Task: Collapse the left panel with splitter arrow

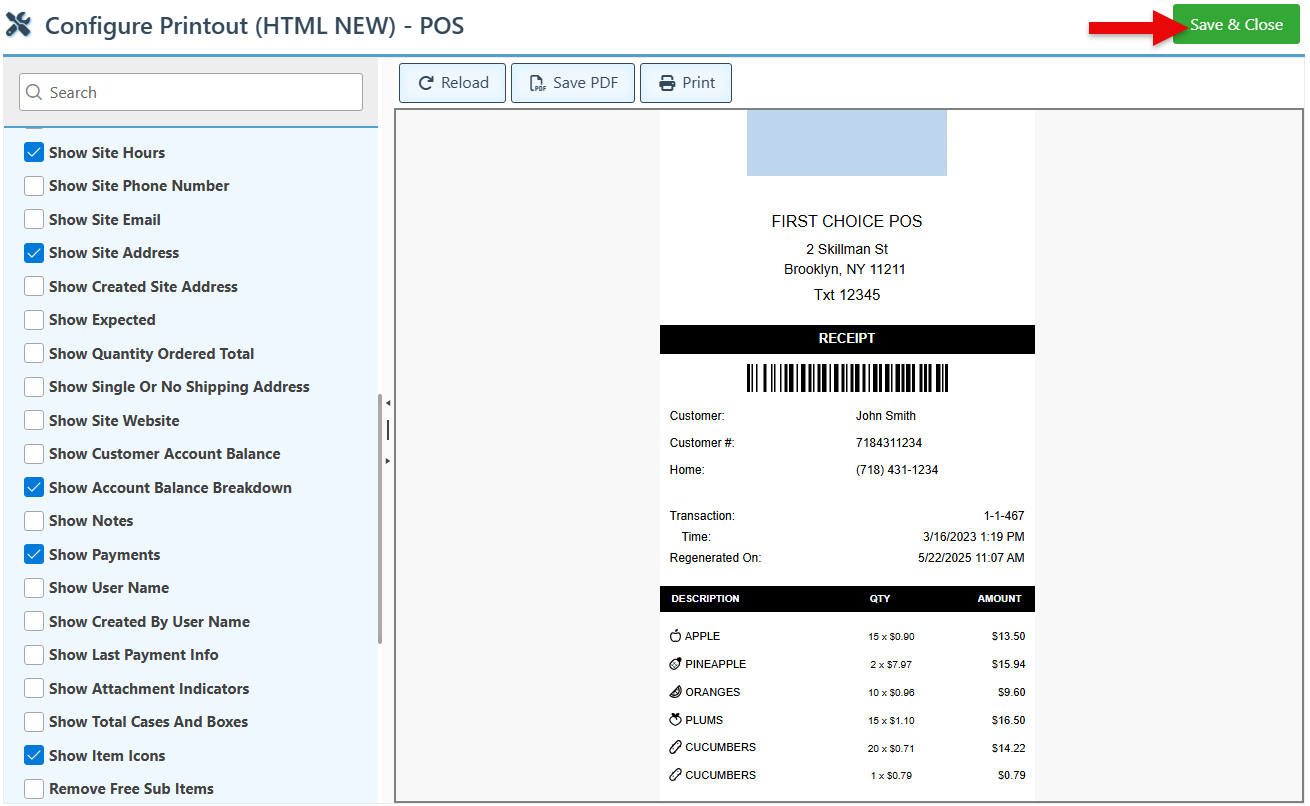Action: 388,403
